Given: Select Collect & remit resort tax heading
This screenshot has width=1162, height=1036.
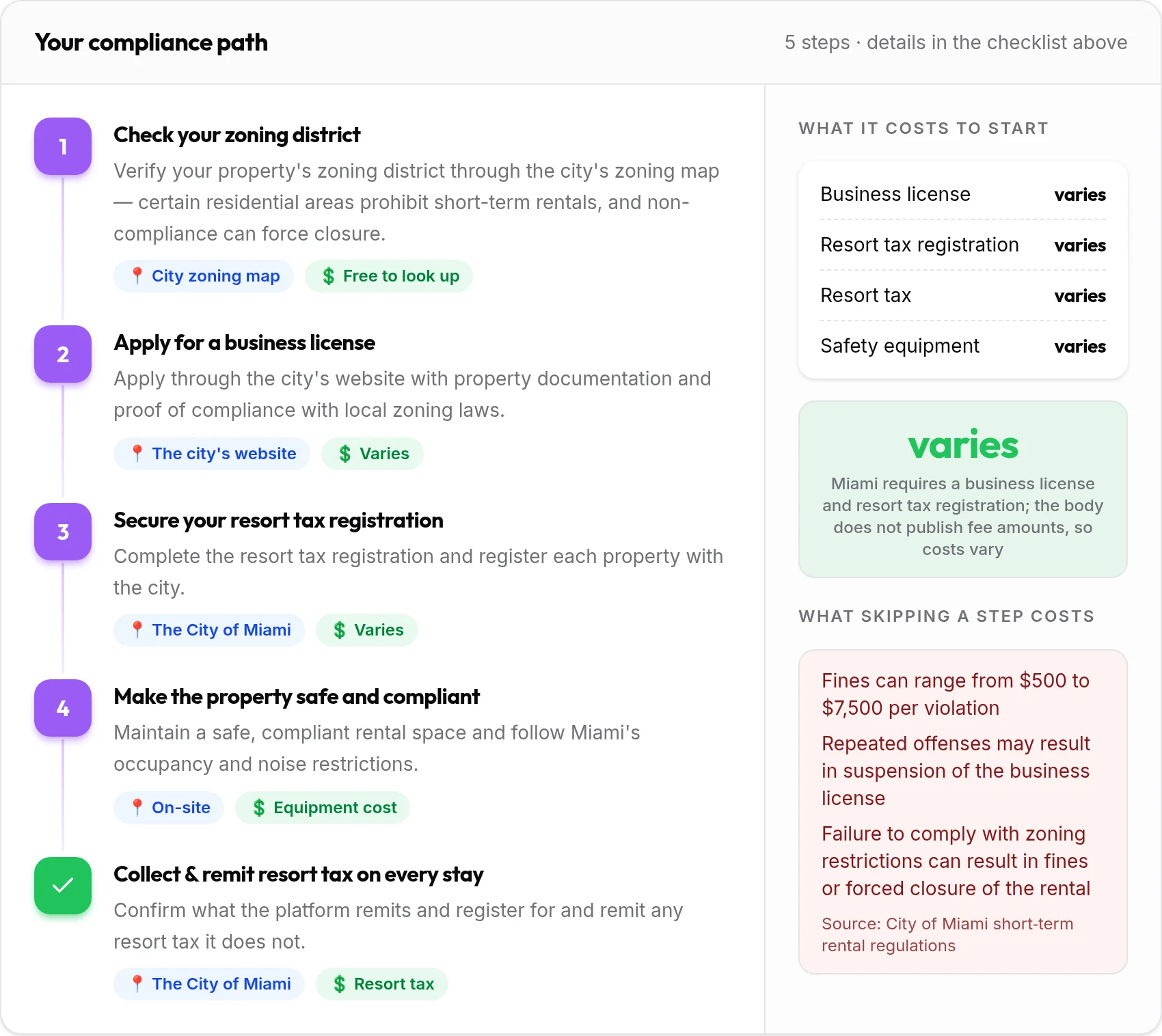Looking at the screenshot, I should point(298,875).
